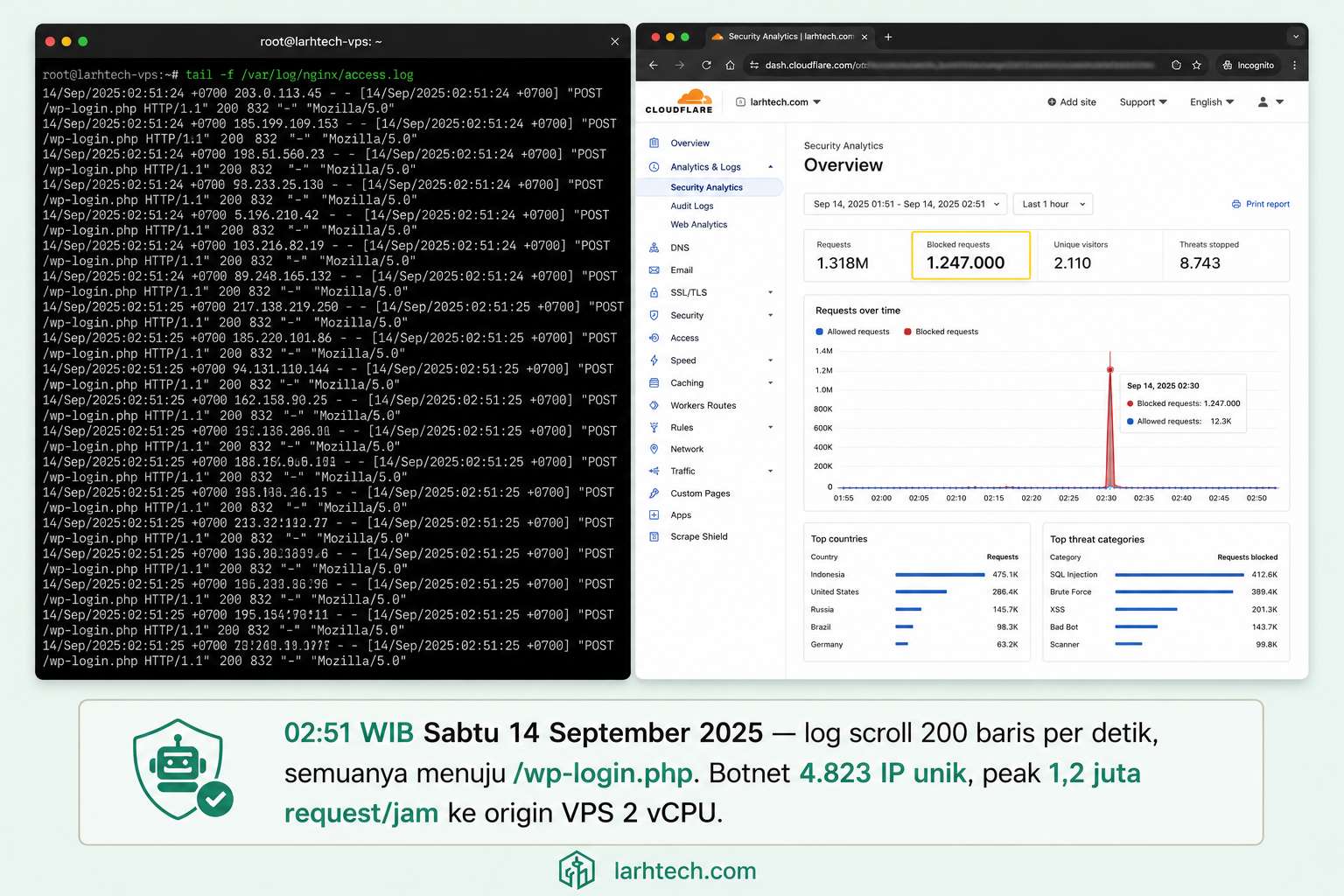Viewport: 1344px width, 896px height.
Task: Collapse the Analytics & Logs section
Action: [x=771, y=167]
